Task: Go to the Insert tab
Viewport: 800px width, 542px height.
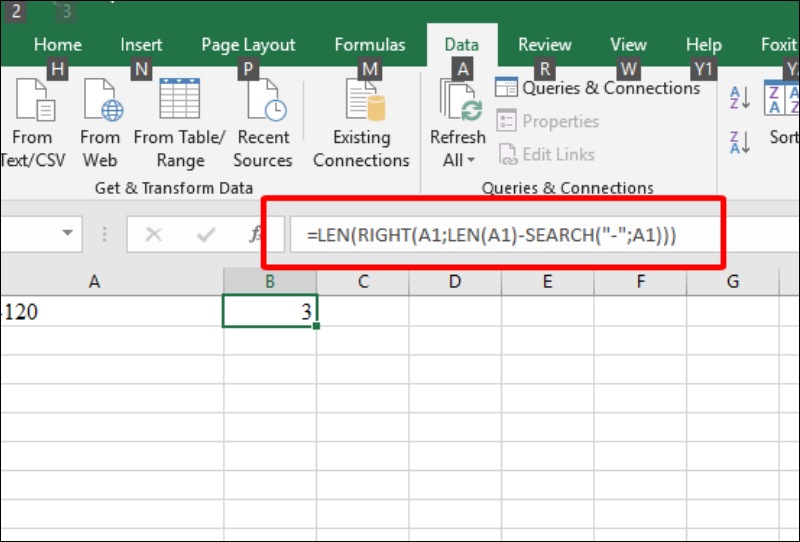Action: click(141, 45)
